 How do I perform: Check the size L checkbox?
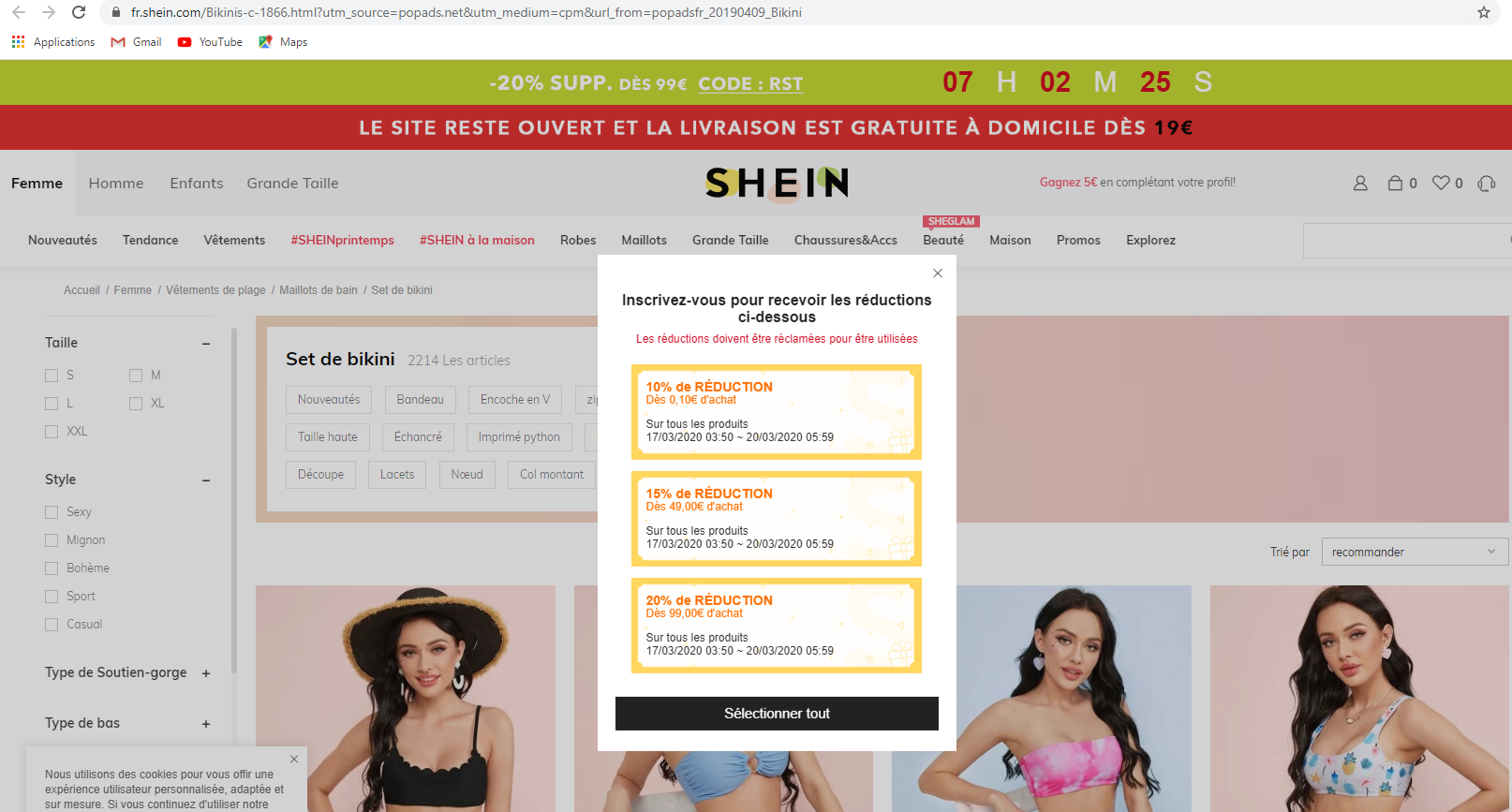(52, 404)
